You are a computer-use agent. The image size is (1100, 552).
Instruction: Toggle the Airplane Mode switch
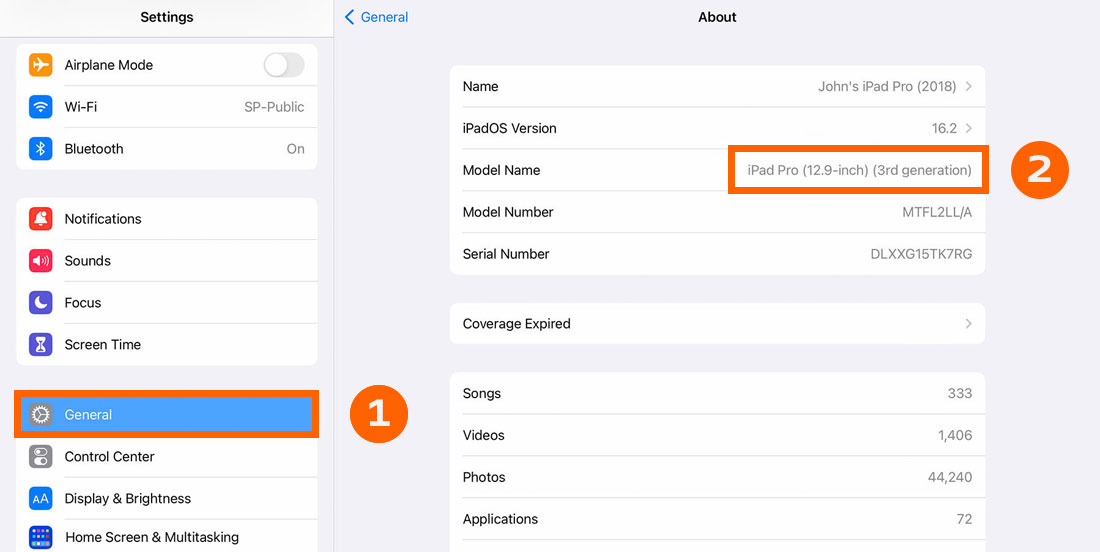tap(284, 65)
